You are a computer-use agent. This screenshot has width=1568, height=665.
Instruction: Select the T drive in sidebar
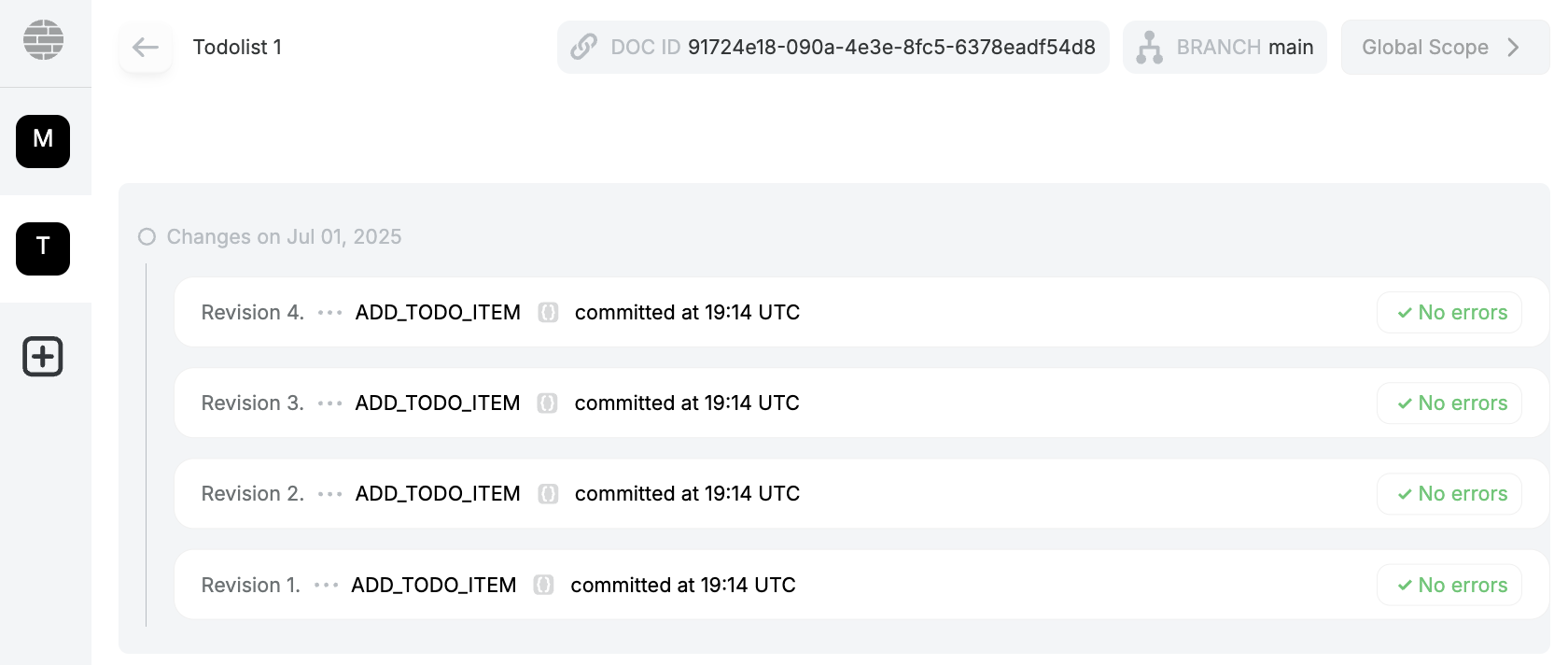pos(43,248)
